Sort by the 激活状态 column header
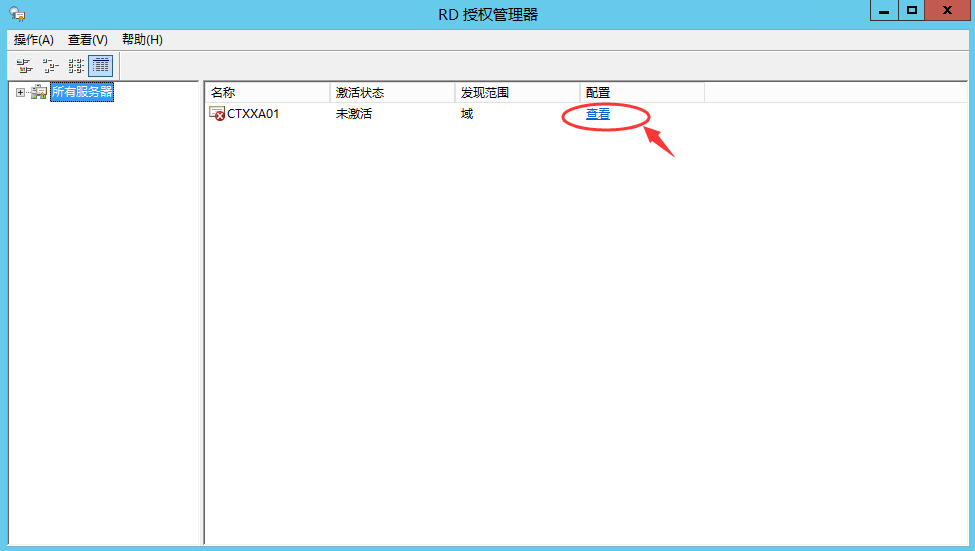Screen dimensions: 975x551 [392, 93]
